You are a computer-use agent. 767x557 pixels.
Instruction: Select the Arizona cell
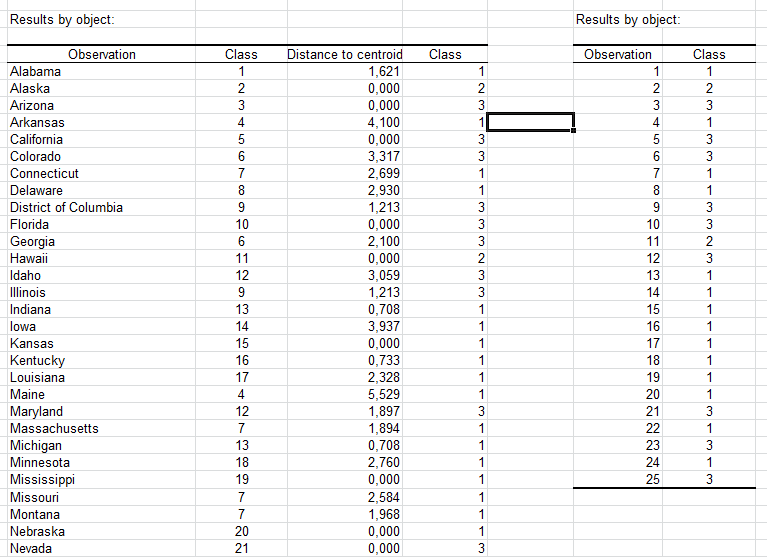pyautogui.click(x=101, y=106)
